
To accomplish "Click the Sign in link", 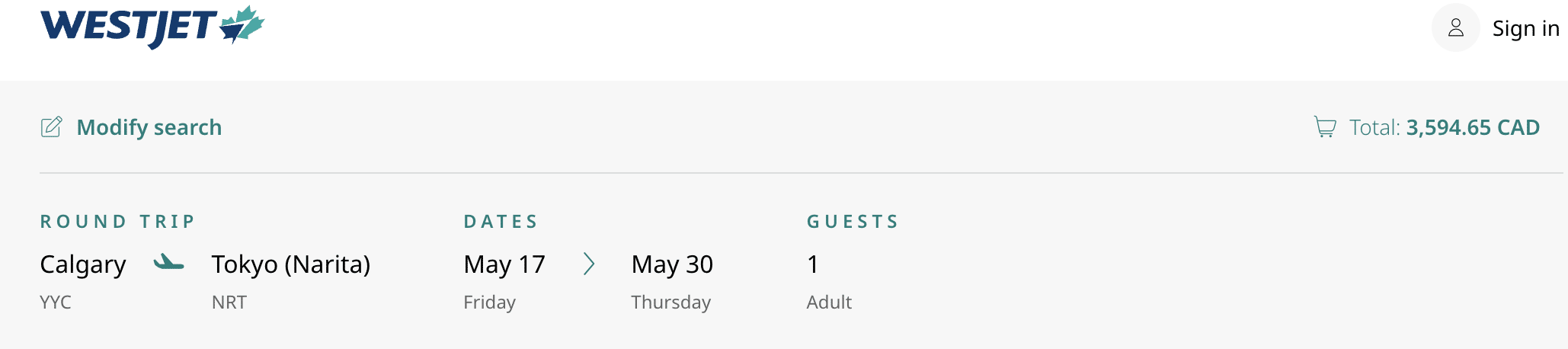I will click(x=1525, y=28).
